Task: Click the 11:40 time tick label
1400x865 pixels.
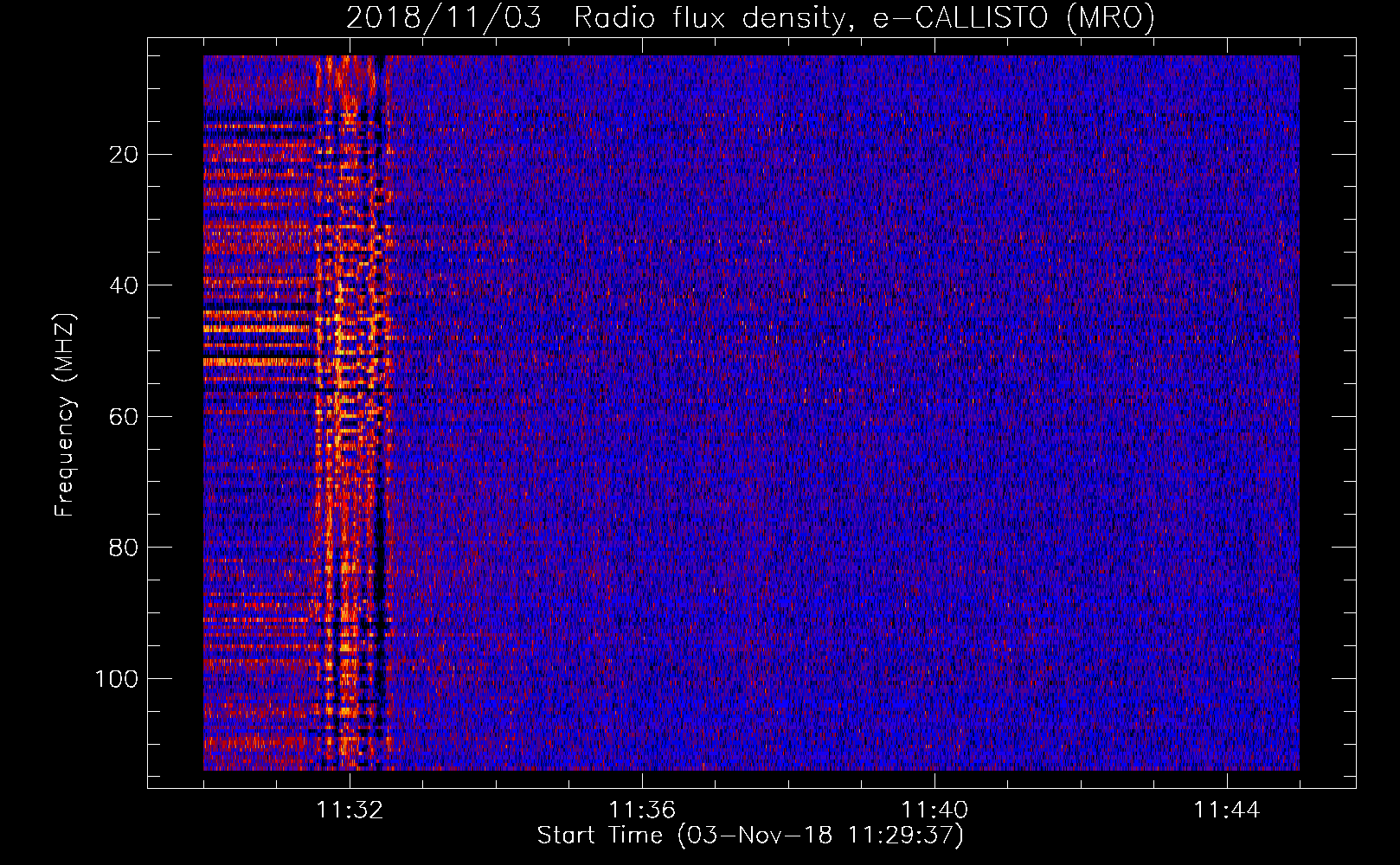Action: point(934,811)
